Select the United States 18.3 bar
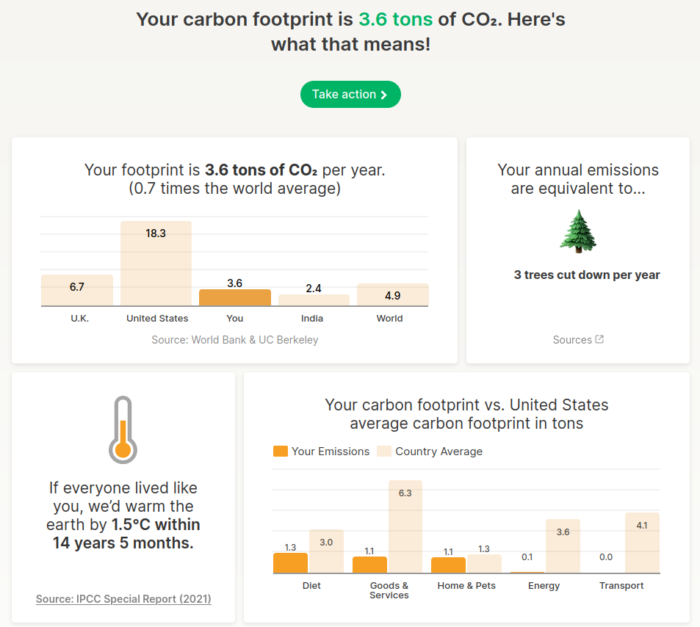The height and width of the screenshot is (627, 700). (156, 263)
